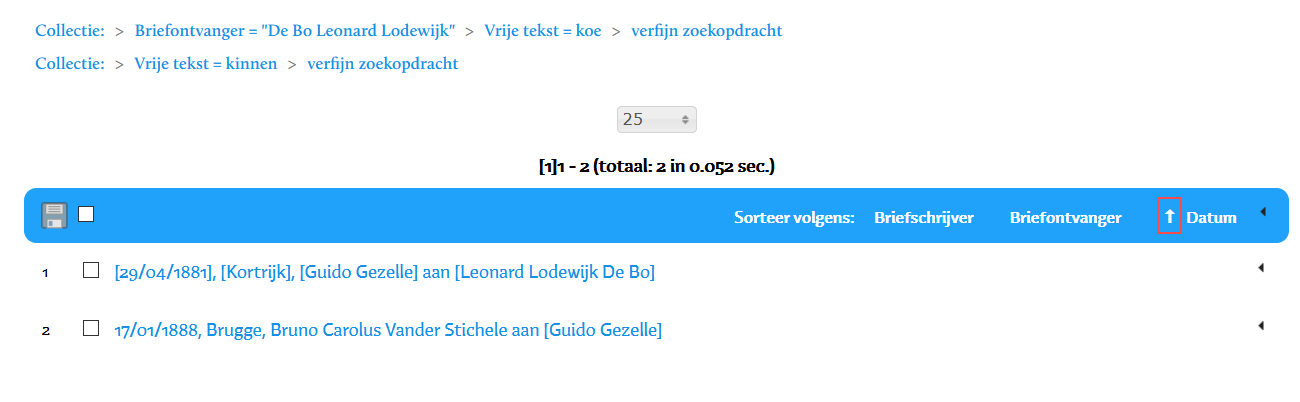The image size is (1300, 402).
Task: Click the ascending sort arrow beside Datum
Action: (1169, 217)
